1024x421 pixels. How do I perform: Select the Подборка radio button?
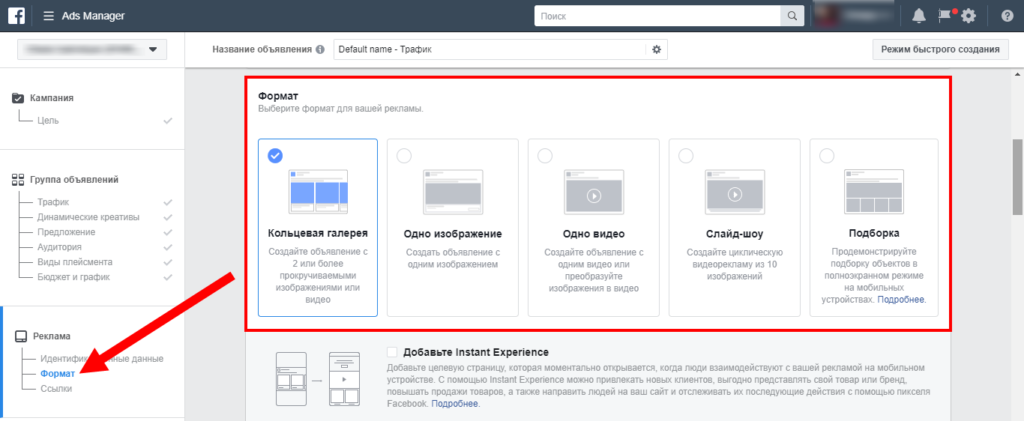pos(827,156)
